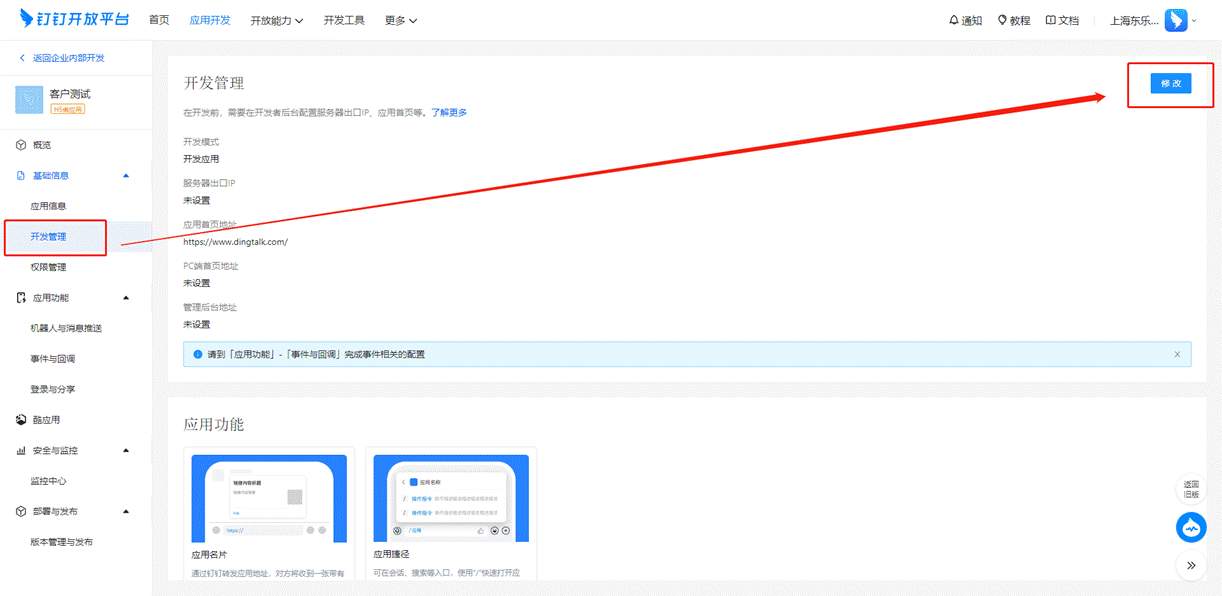
Task: Click the blue 修改 button
Action: click(x=1171, y=84)
